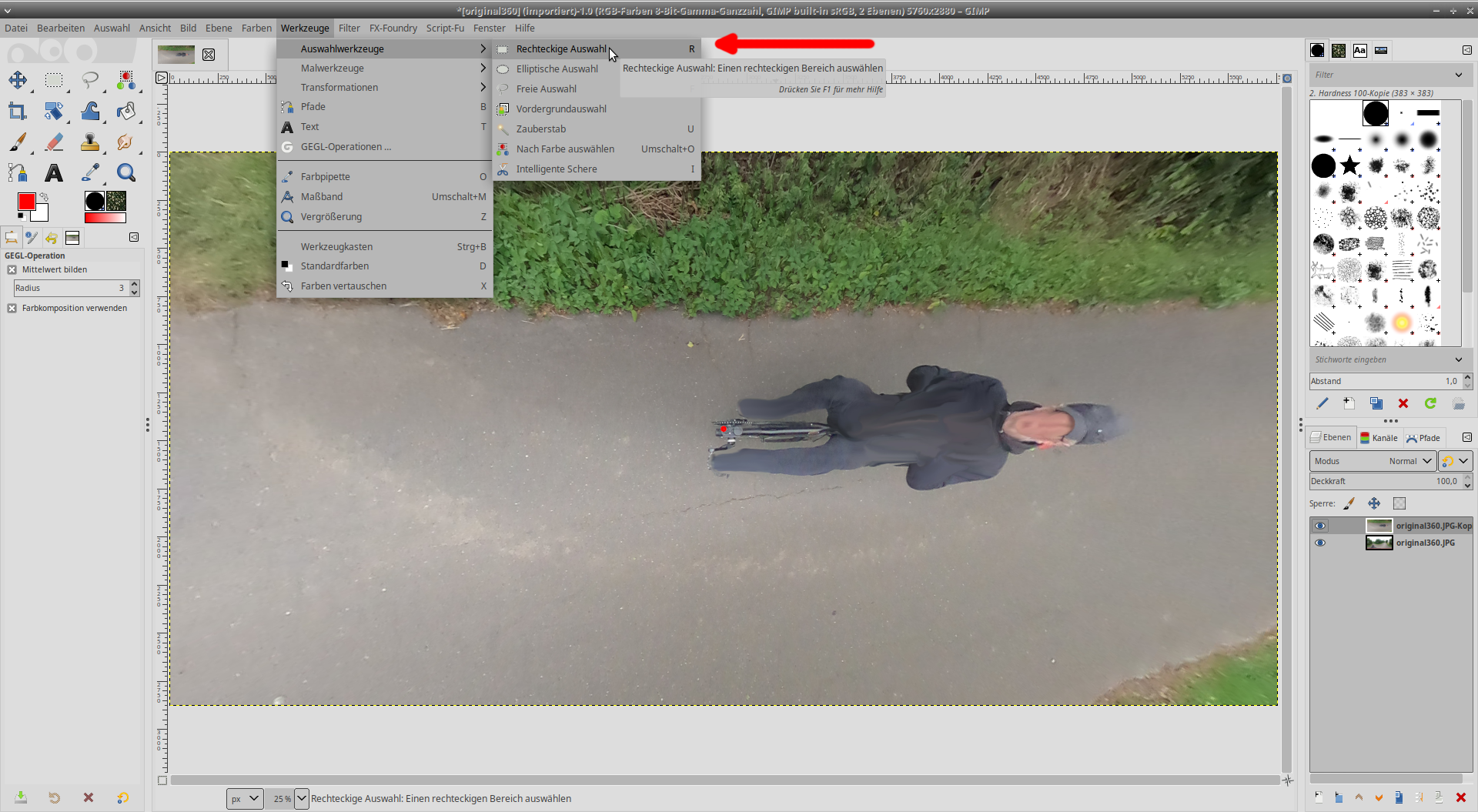Click the red delete brush icon
Image resolution: width=1478 pixels, height=812 pixels.
click(1403, 403)
